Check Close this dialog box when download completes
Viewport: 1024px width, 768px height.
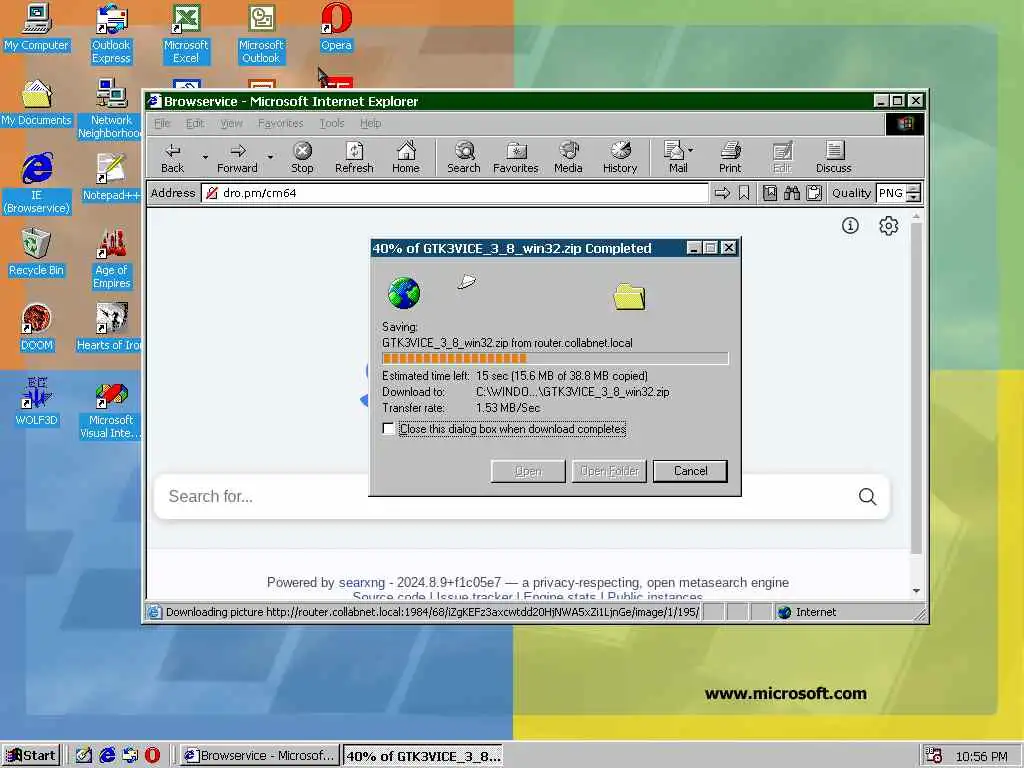[x=389, y=429]
